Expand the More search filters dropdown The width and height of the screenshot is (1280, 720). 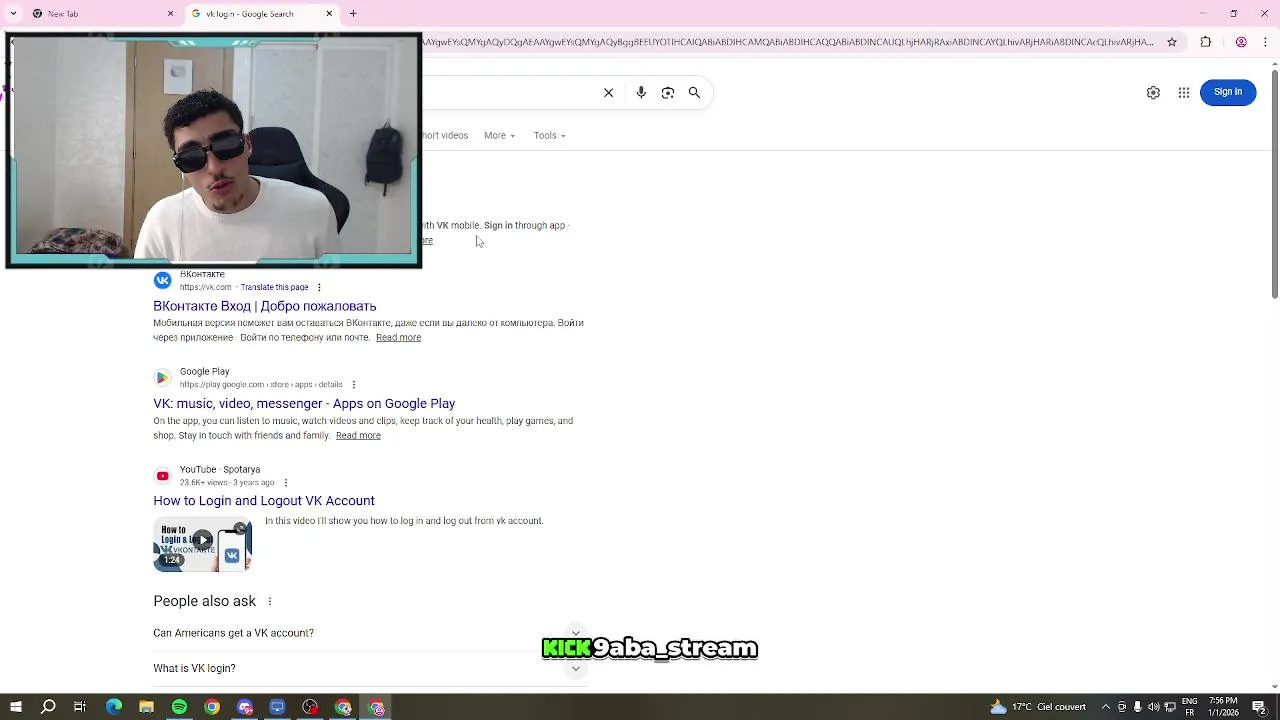point(499,135)
